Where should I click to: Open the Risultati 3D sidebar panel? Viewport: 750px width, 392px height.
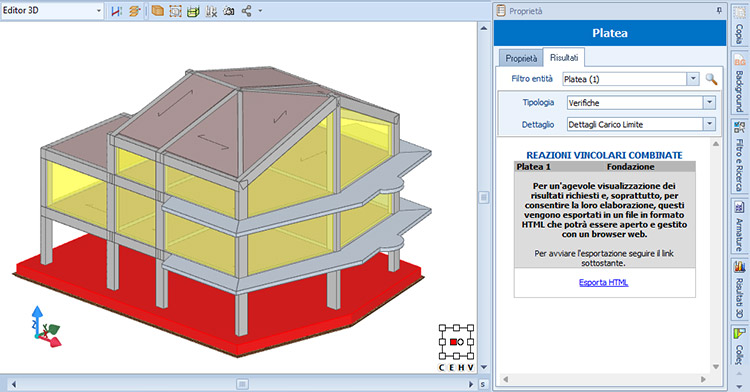coord(739,290)
